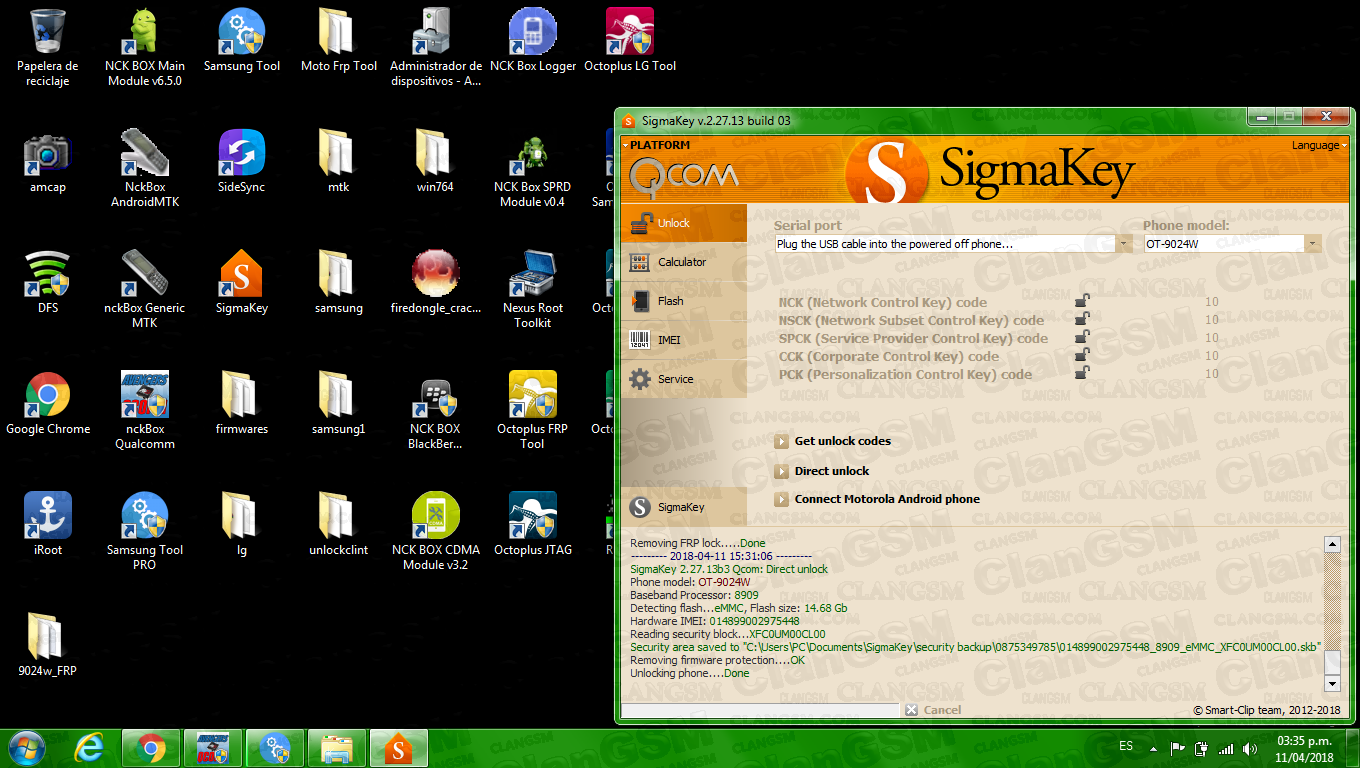This screenshot has width=1360, height=768.
Task: Select the amcap camera icon
Action: point(48,162)
